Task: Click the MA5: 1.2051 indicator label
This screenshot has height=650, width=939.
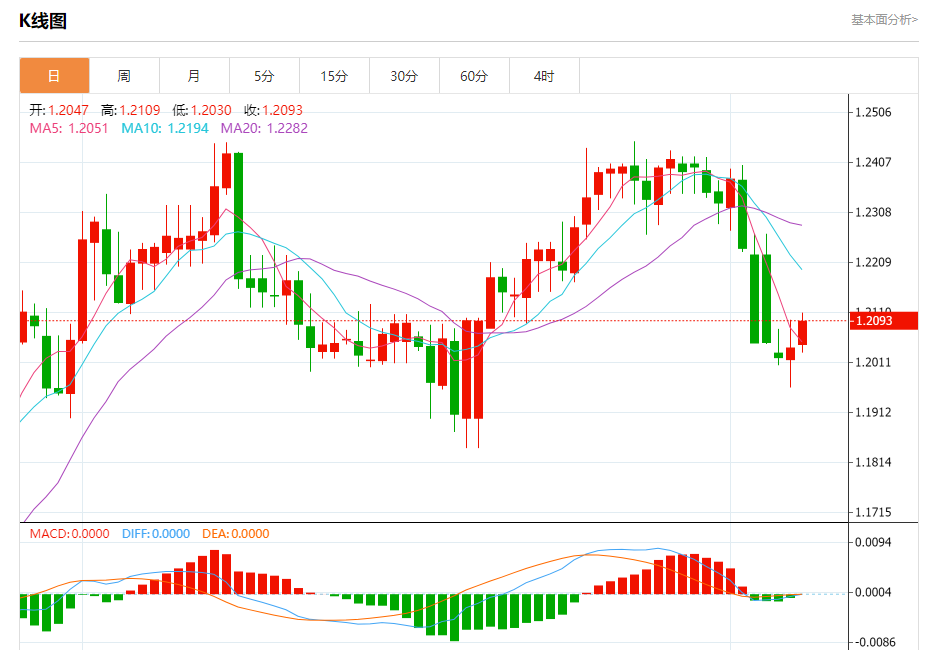Action: click(x=69, y=128)
